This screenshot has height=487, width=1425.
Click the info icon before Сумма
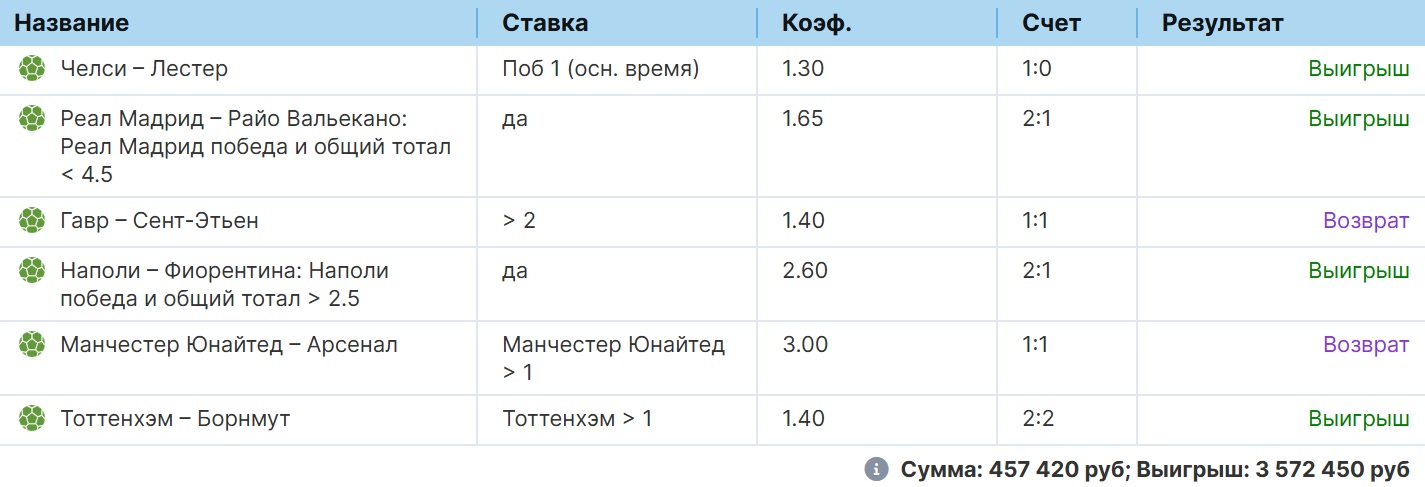[876, 469]
